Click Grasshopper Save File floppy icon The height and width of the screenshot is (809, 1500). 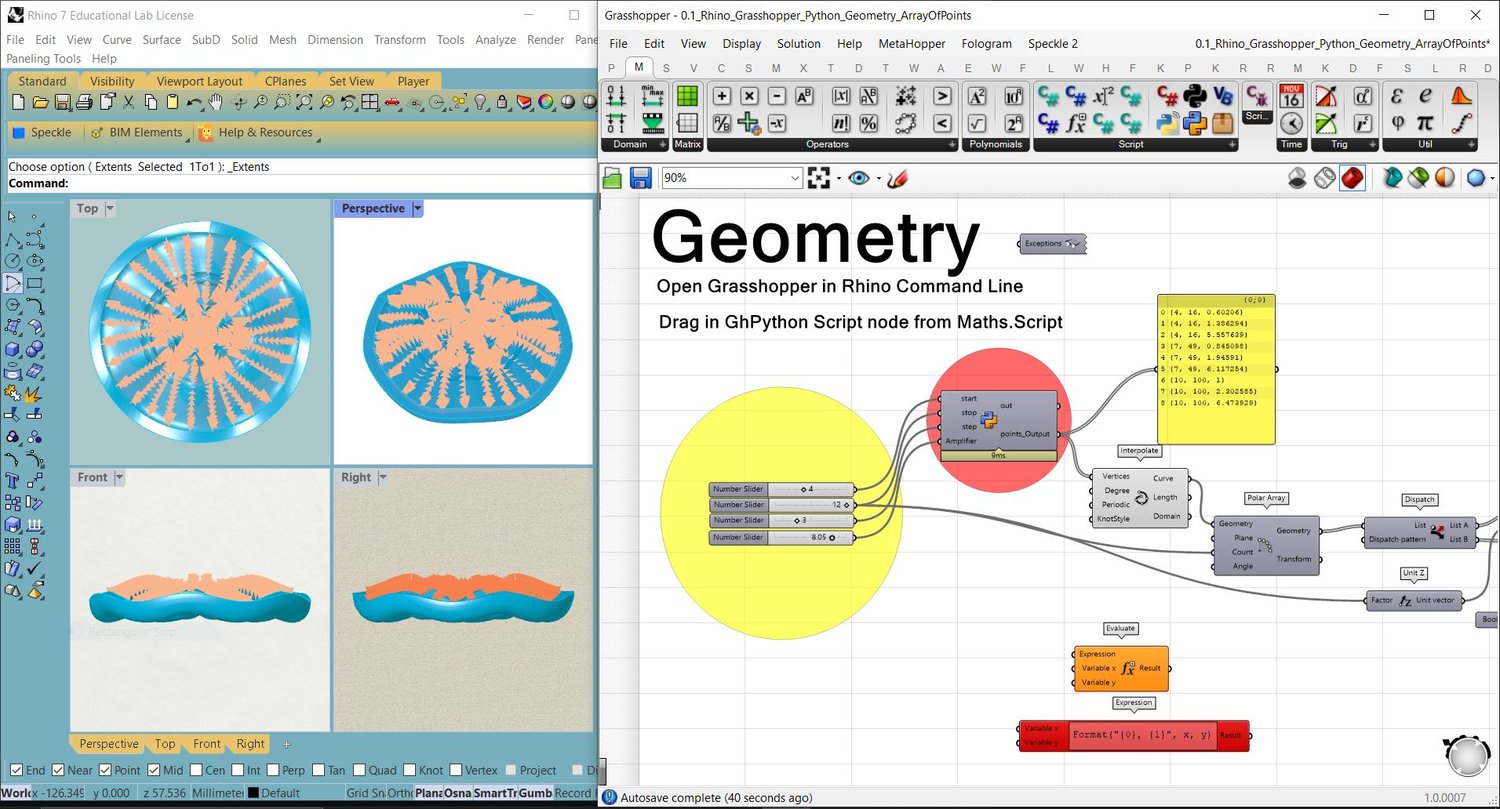click(x=641, y=178)
